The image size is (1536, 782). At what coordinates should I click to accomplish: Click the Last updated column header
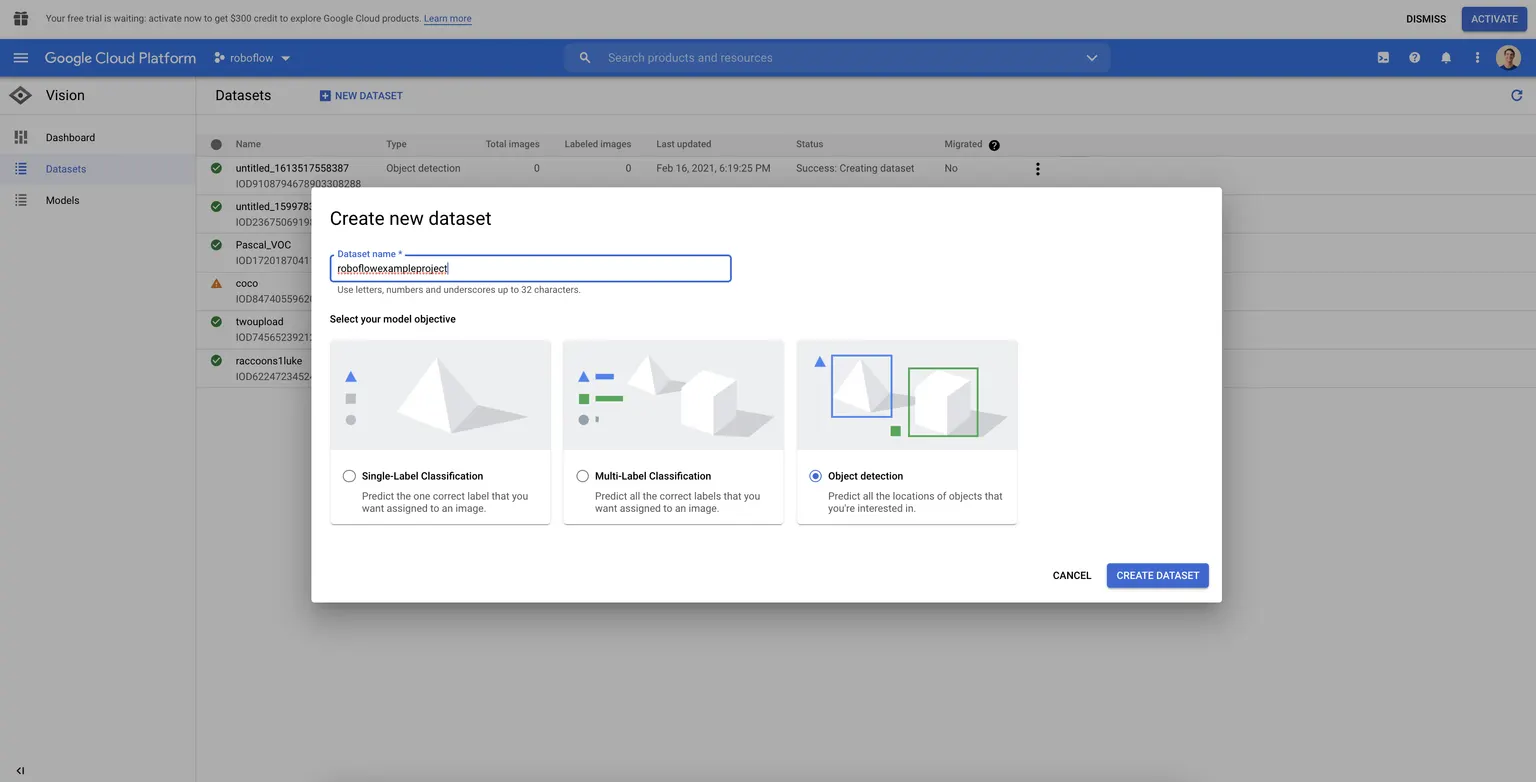[x=683, y=144]
